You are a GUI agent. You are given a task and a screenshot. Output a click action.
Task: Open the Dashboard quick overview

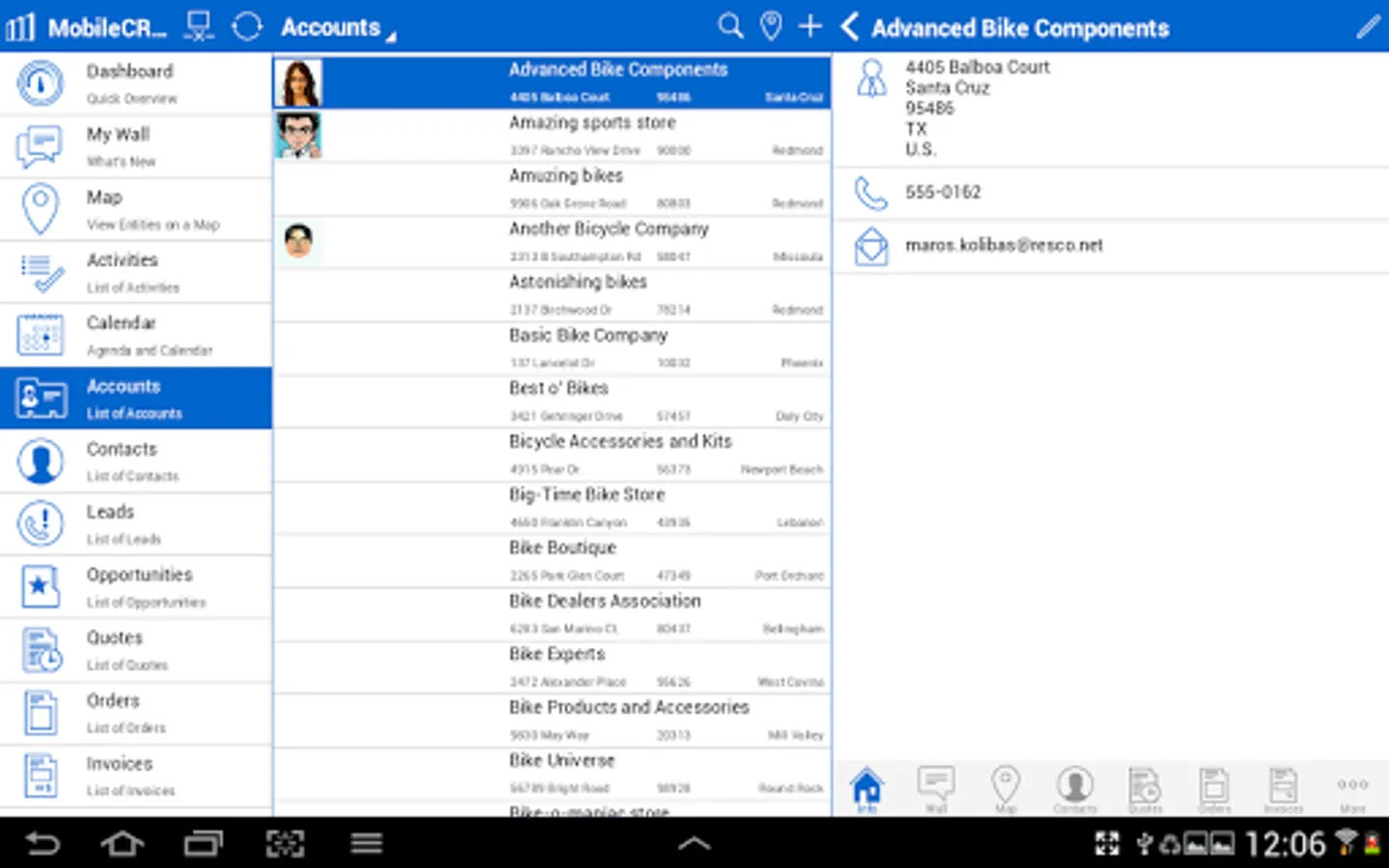pos(136,83)
